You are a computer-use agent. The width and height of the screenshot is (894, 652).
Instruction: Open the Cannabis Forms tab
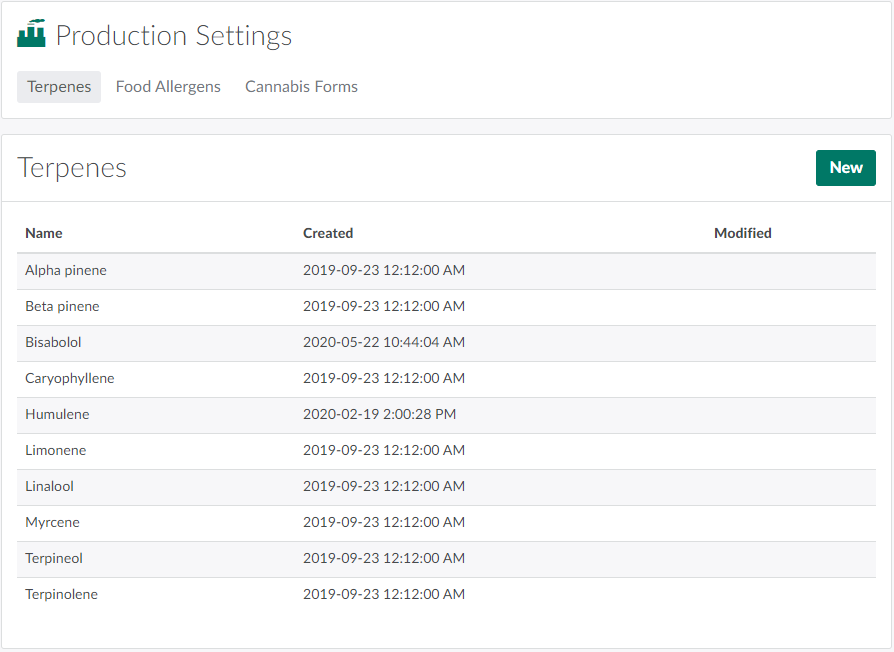301,87
